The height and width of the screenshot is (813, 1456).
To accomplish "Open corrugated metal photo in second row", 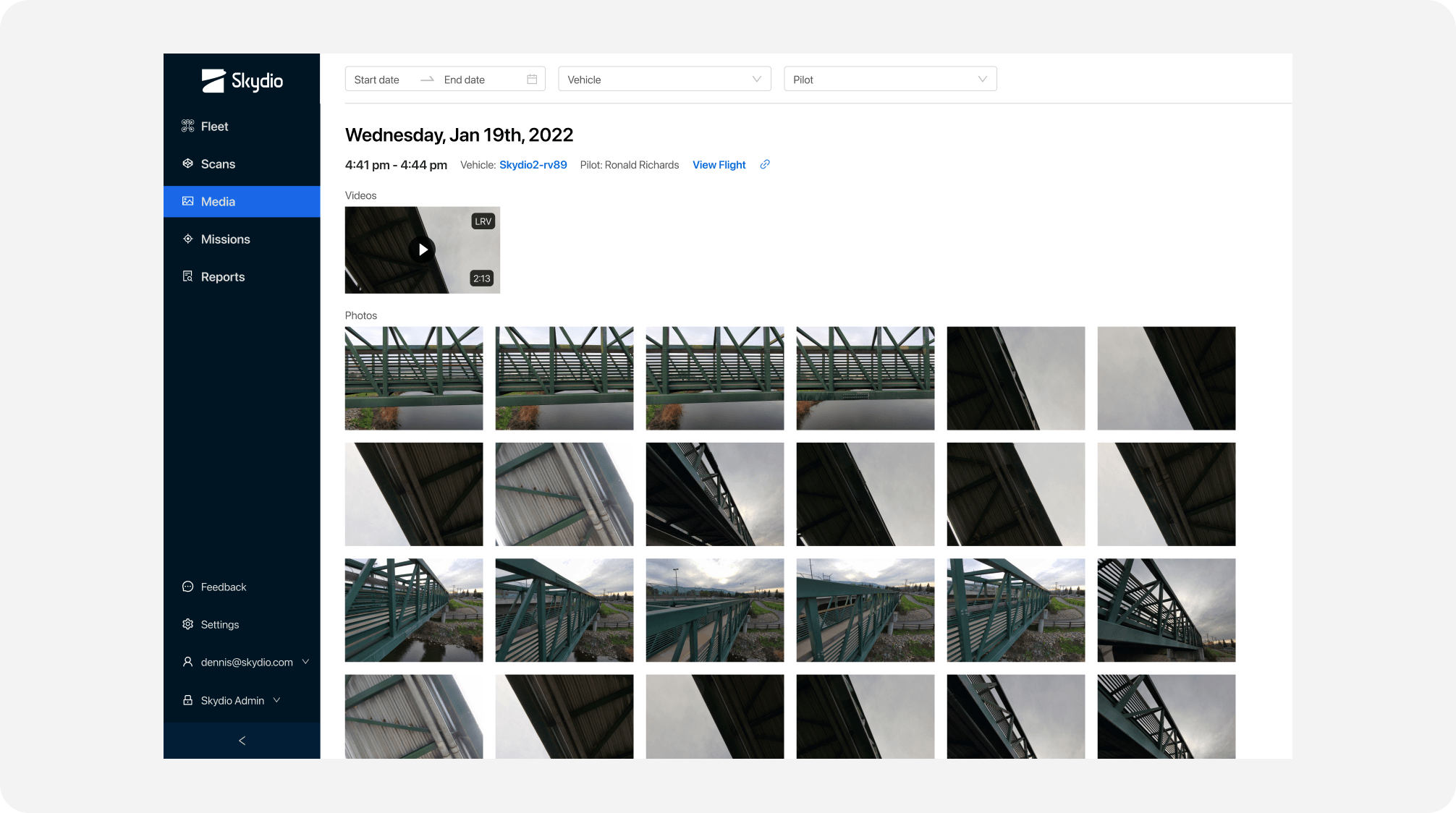I will pos(564,495).
